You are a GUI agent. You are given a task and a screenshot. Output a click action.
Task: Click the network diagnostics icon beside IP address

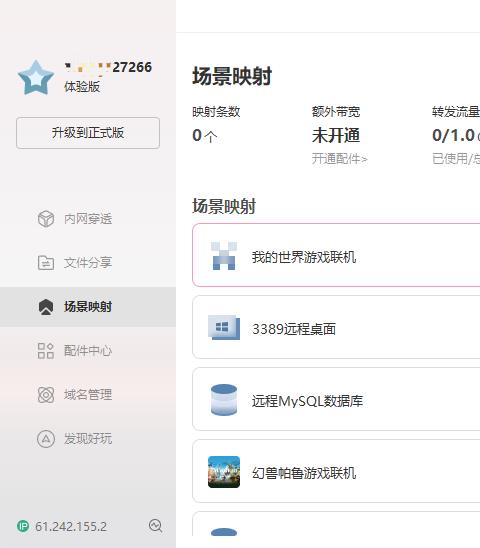point(155,526)
